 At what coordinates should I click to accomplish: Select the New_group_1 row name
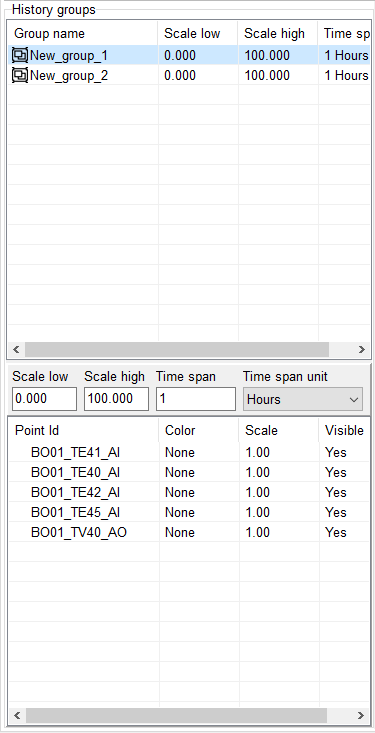(69, 56)
